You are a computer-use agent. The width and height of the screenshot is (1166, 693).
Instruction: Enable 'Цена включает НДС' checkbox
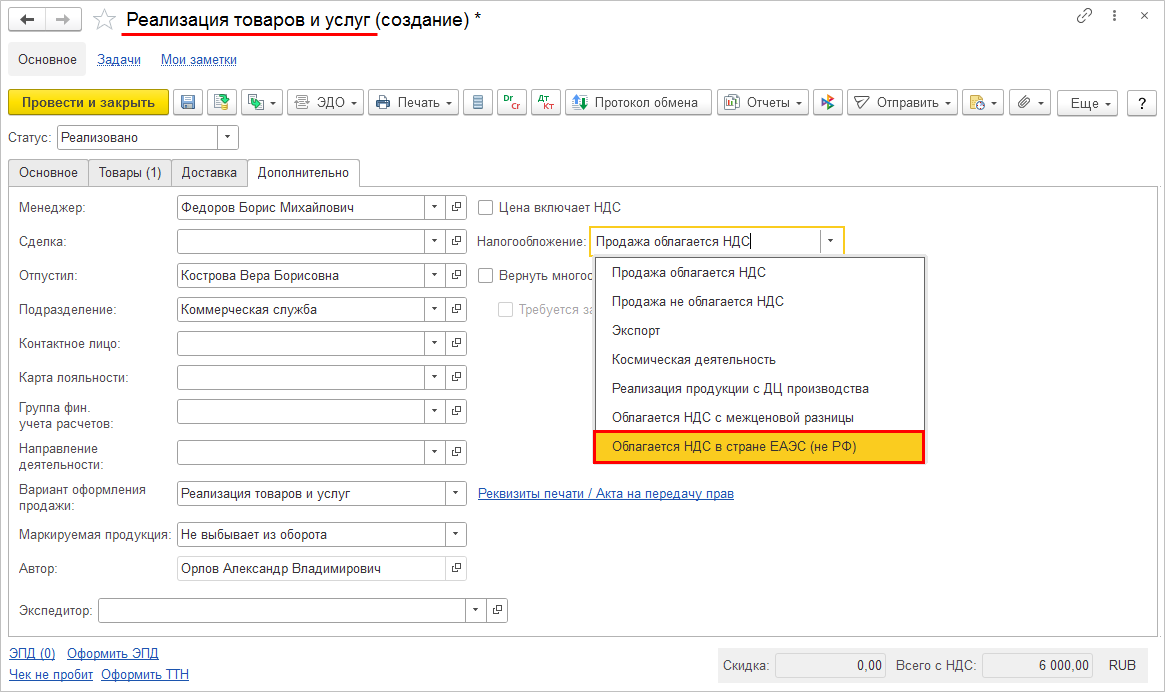point(486,208)
